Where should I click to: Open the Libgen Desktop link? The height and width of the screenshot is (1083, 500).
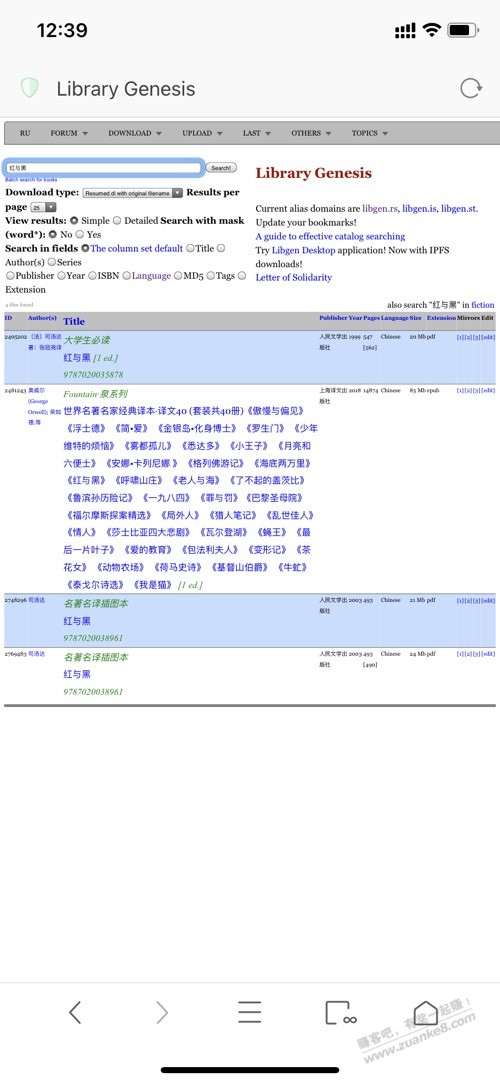305,250
